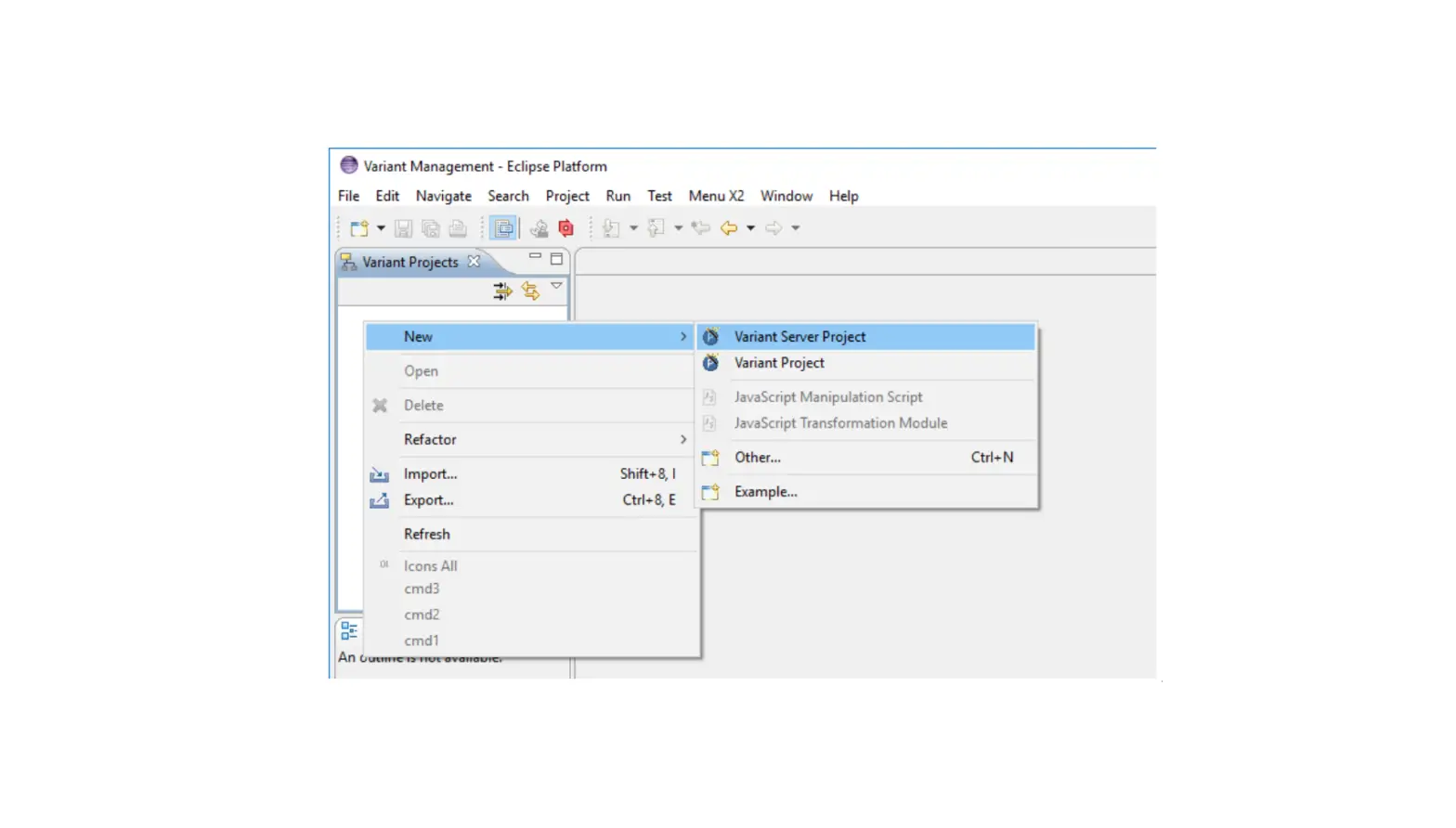This screenshot has width=1456, height=828.
Task: Click the Collapse All icon in Variant Projects
Action: [x=502, y=291]
